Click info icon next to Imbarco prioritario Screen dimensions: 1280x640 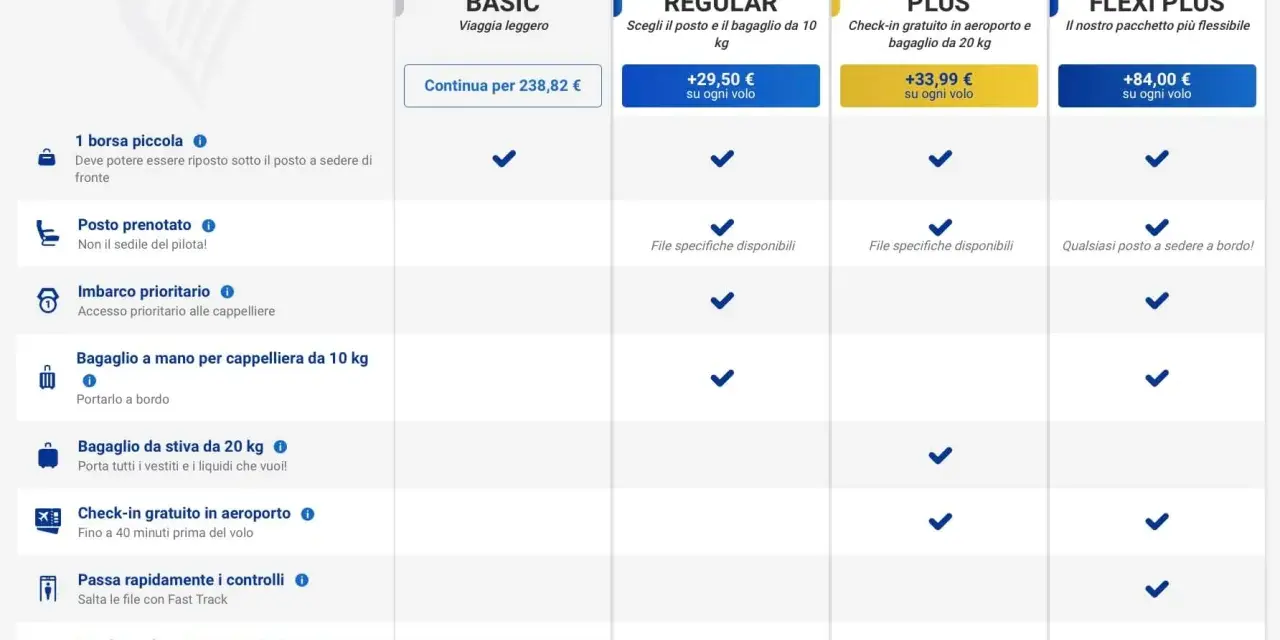tap(227, 291)
